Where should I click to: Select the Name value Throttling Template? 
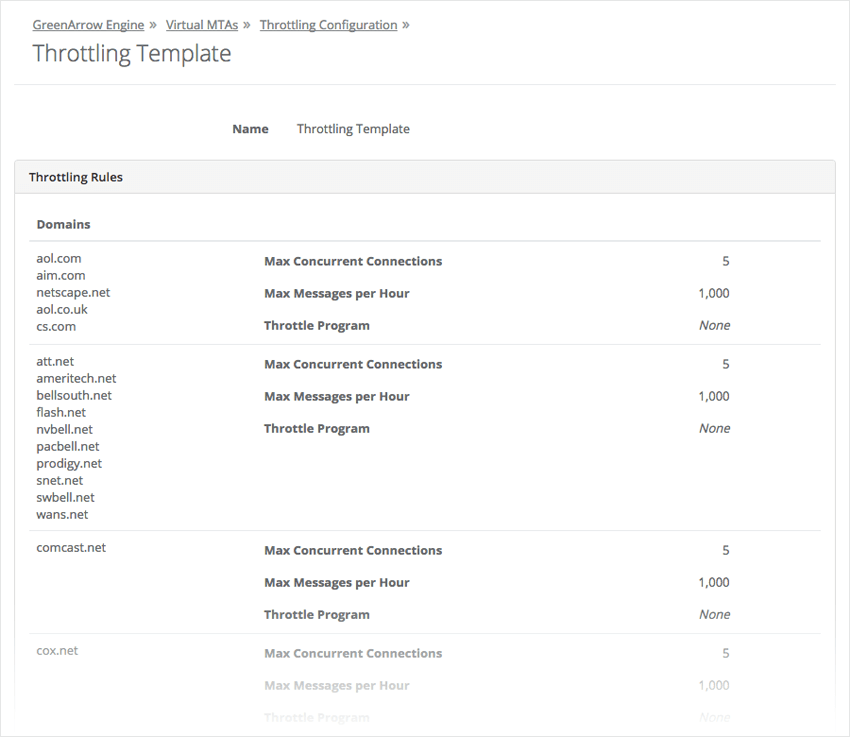pos(353,129)
